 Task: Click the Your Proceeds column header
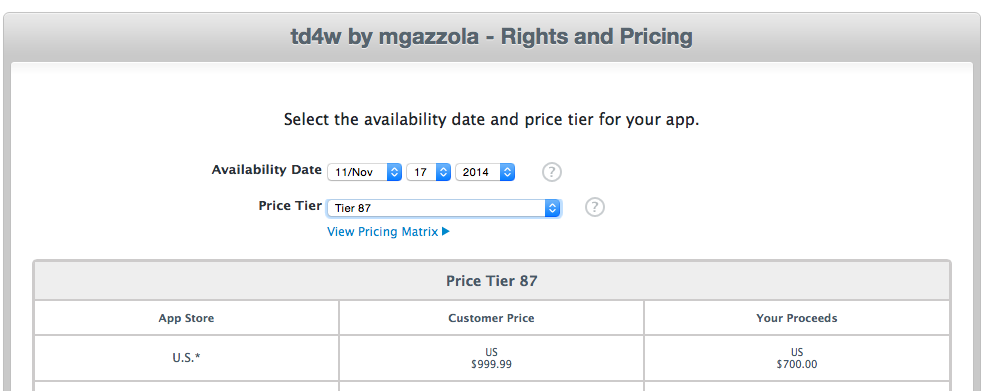point(796,318)
